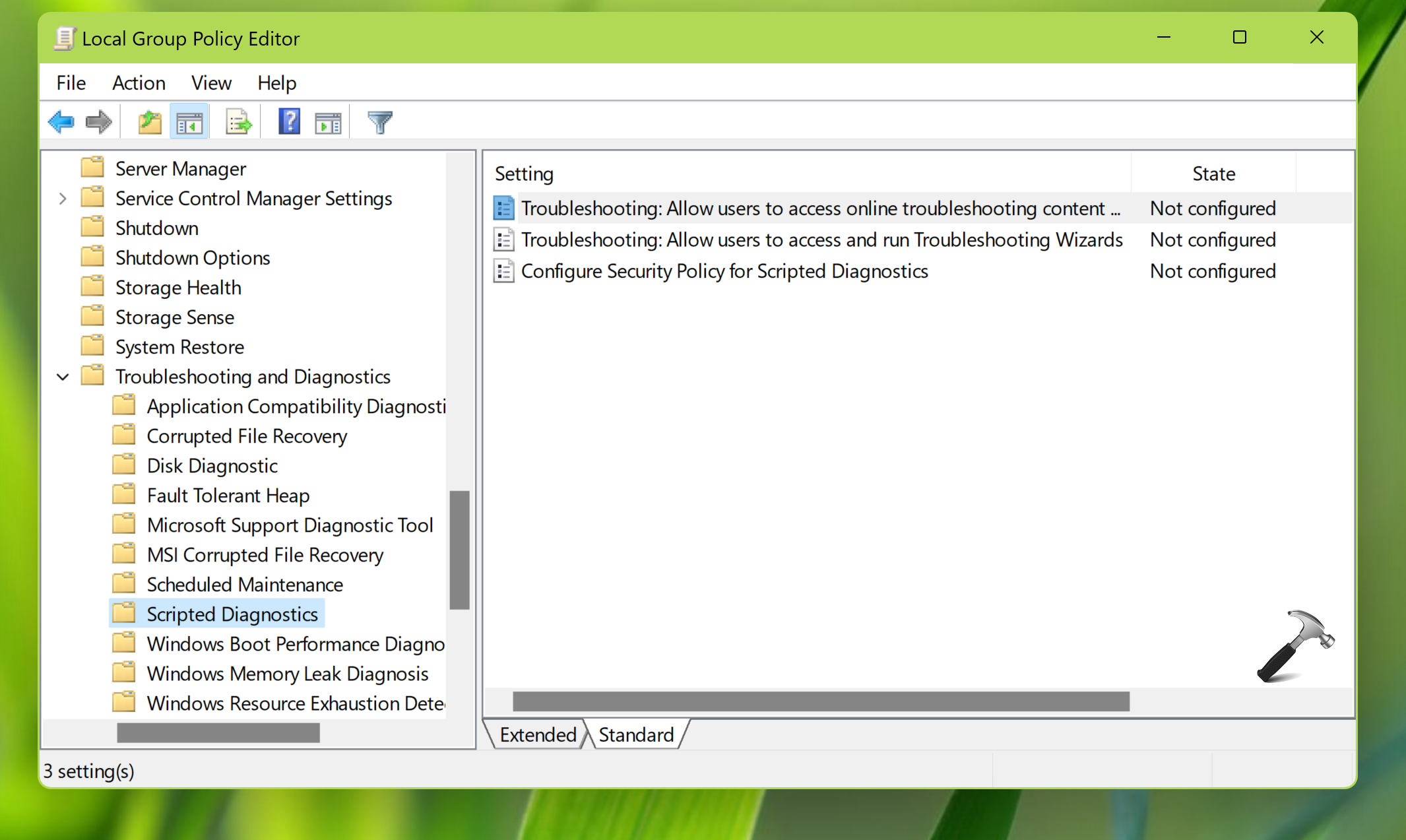The width and height of the screenshot is (1406, 840).
Task: Open Help via the question mark icon
Action: (289, 122)
